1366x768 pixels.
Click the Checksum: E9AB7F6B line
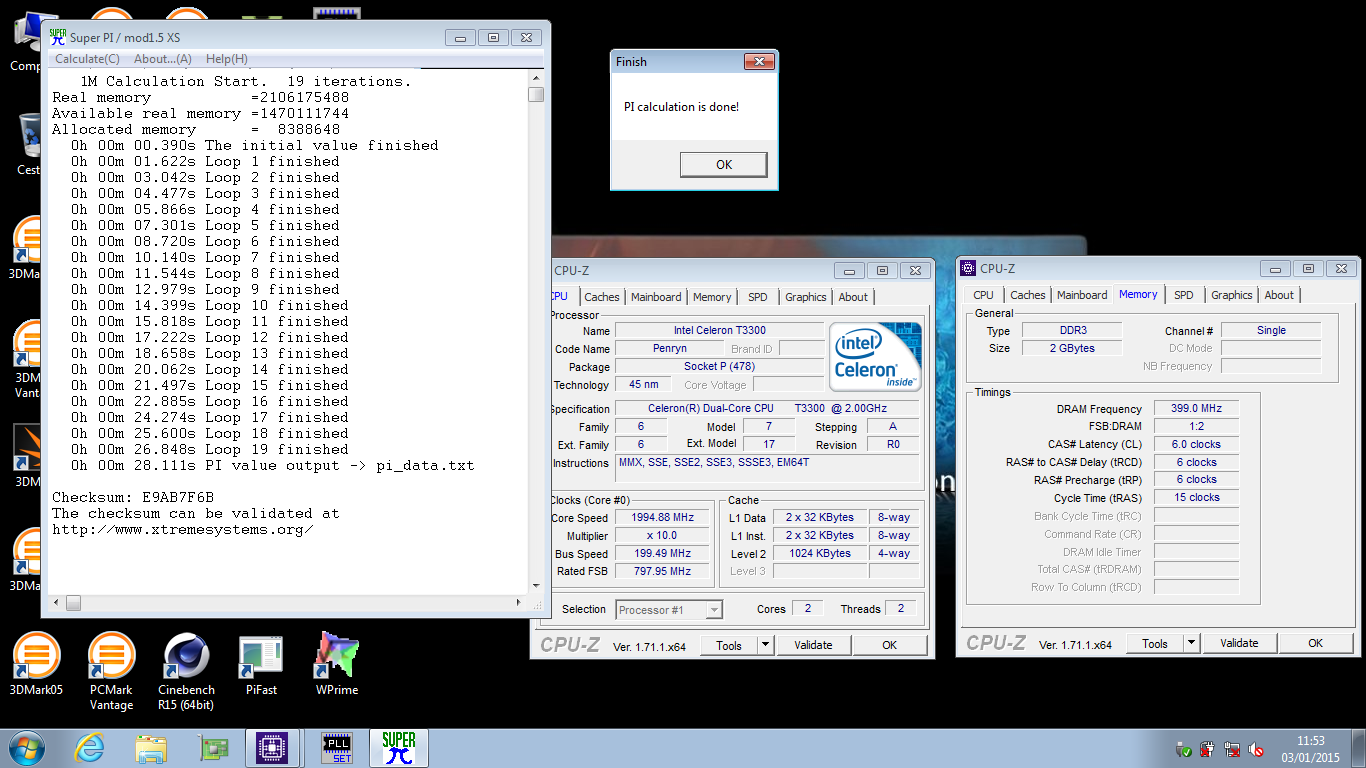(x=133, y=497)
